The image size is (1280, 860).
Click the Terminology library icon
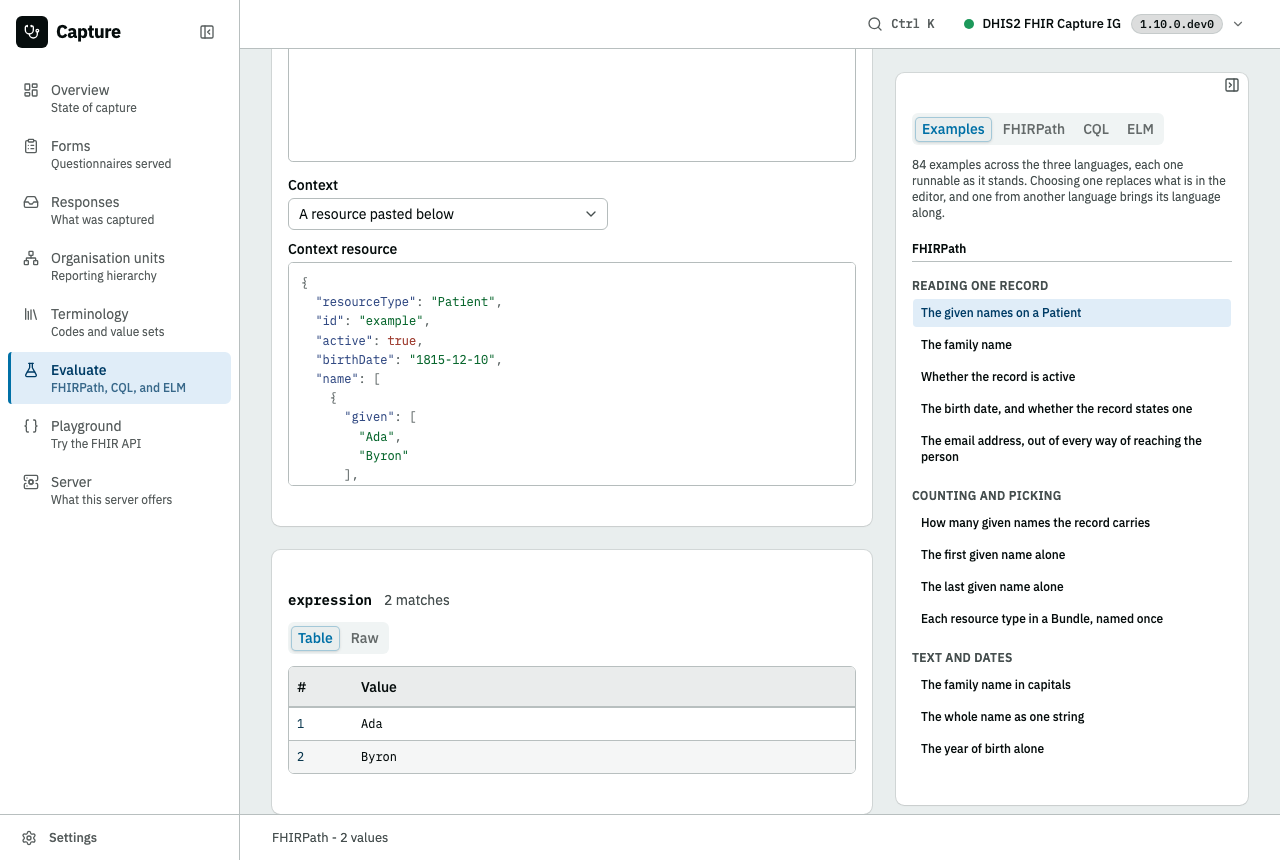click(x=31, y=314)
